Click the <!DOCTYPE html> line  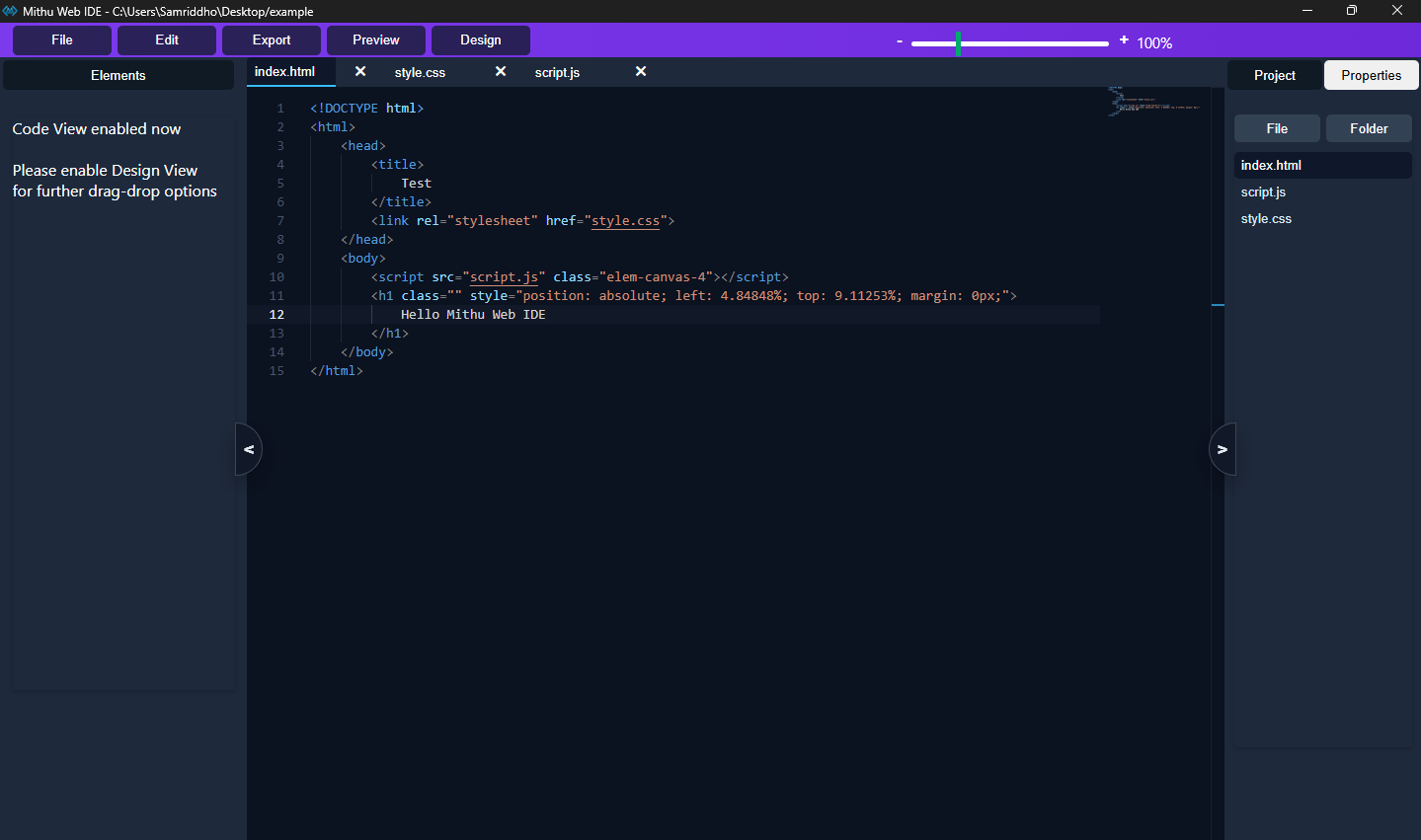(x=366, y=109)
